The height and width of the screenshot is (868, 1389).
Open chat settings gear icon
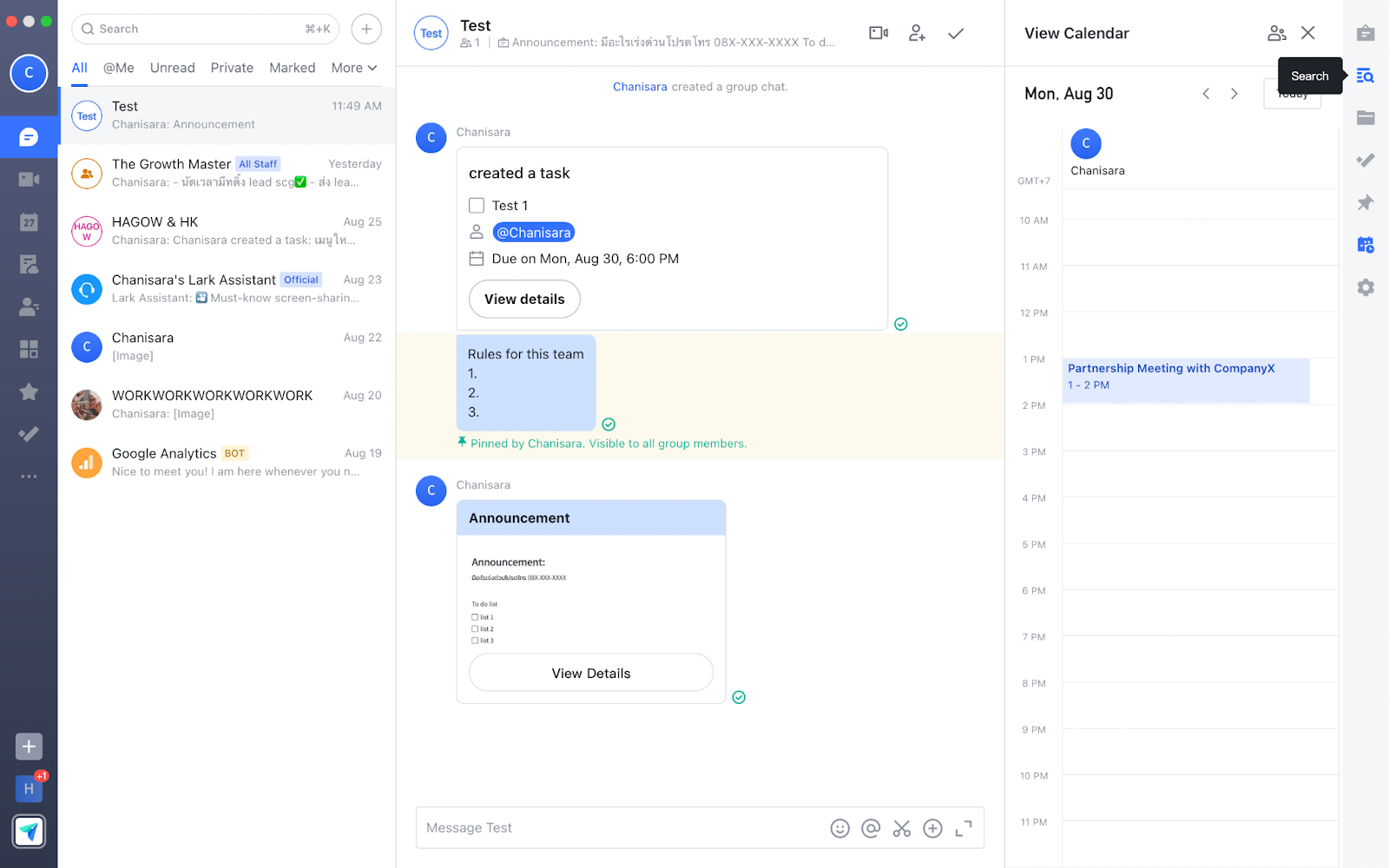(1366, 287)
